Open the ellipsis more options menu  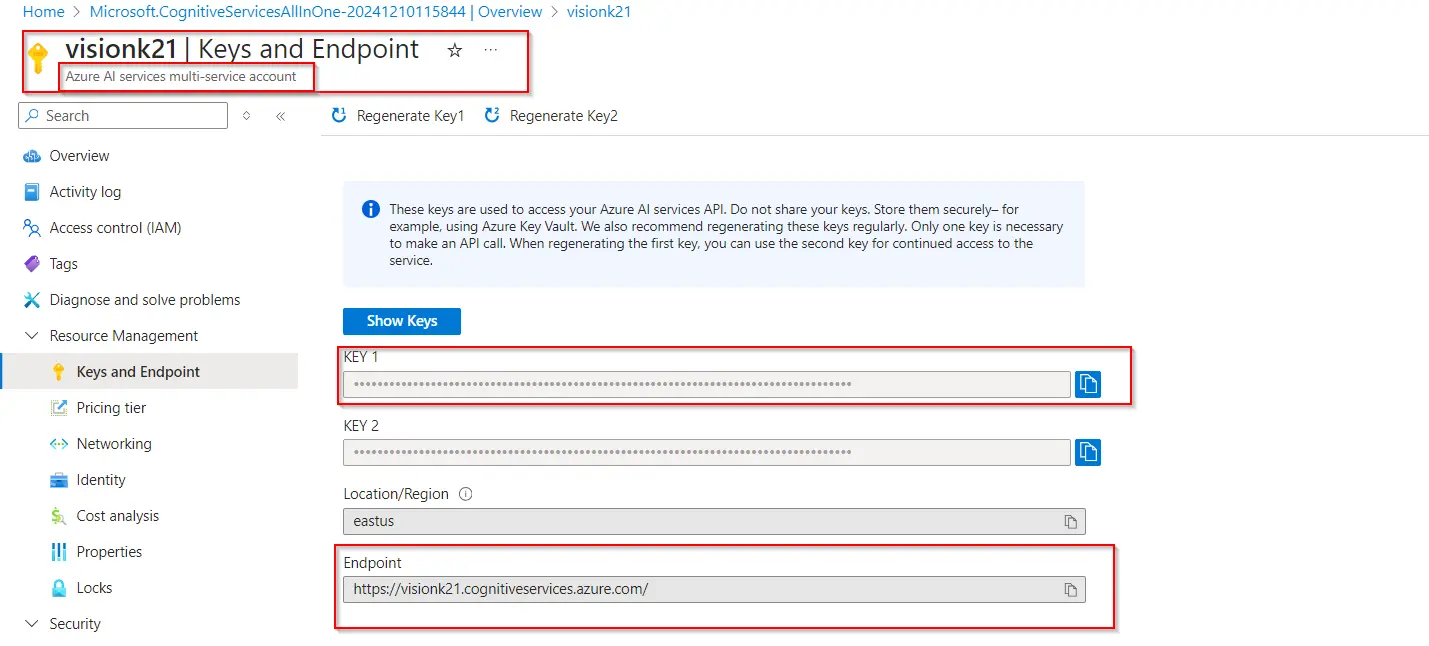(491, 50)
